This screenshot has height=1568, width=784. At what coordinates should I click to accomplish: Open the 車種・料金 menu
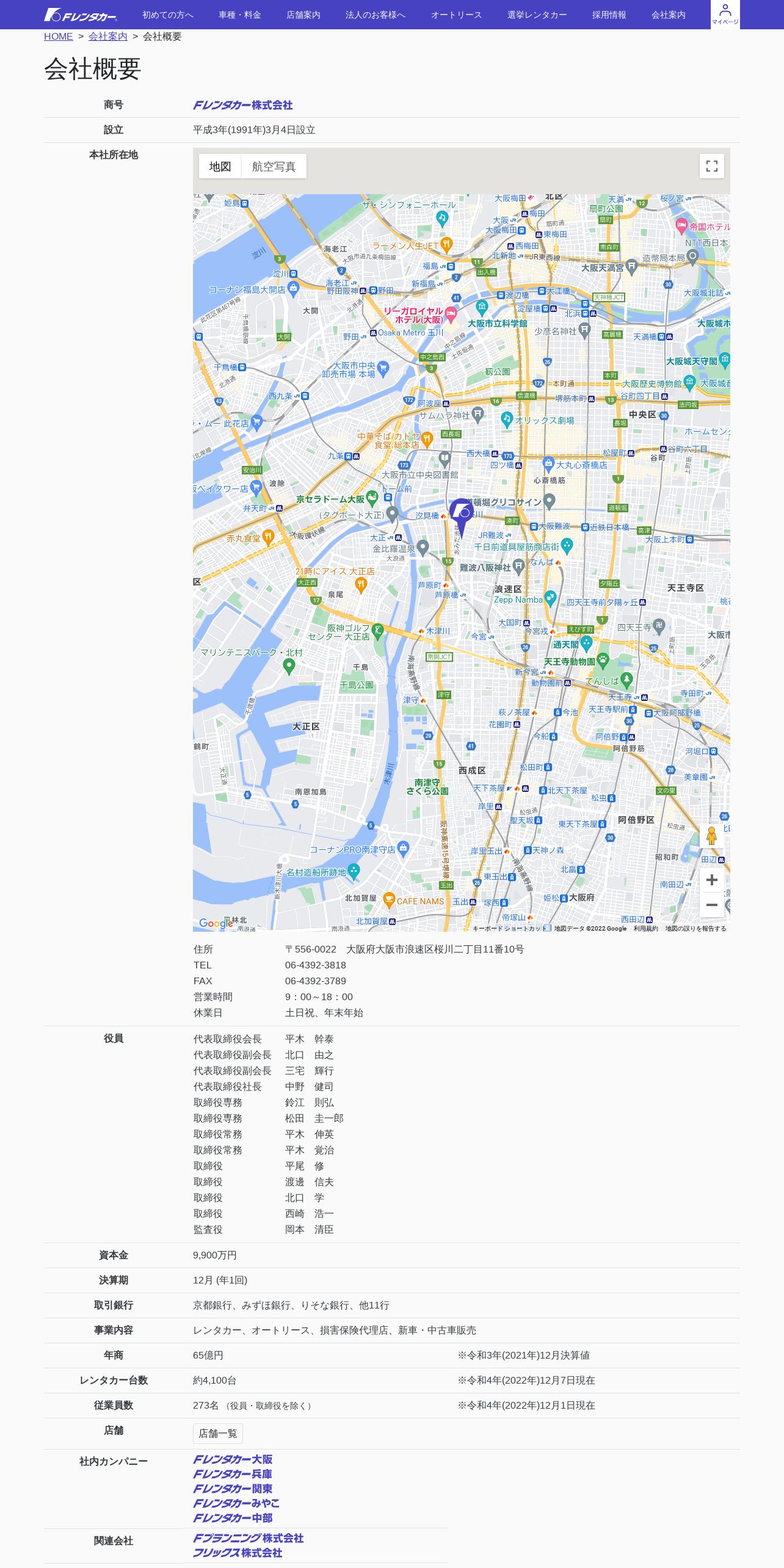tap(240, 15)
